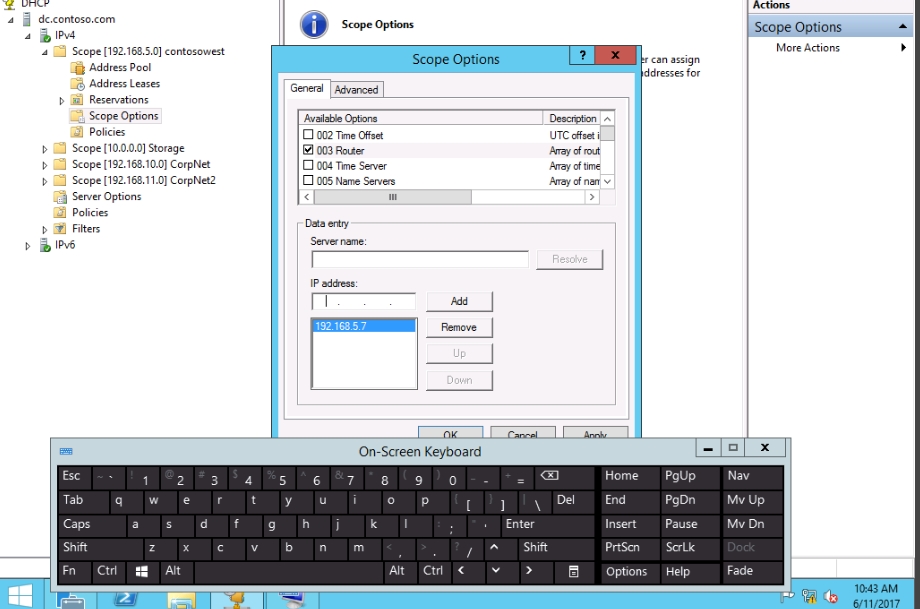Select the Address Leases icon

click(78, 83)
